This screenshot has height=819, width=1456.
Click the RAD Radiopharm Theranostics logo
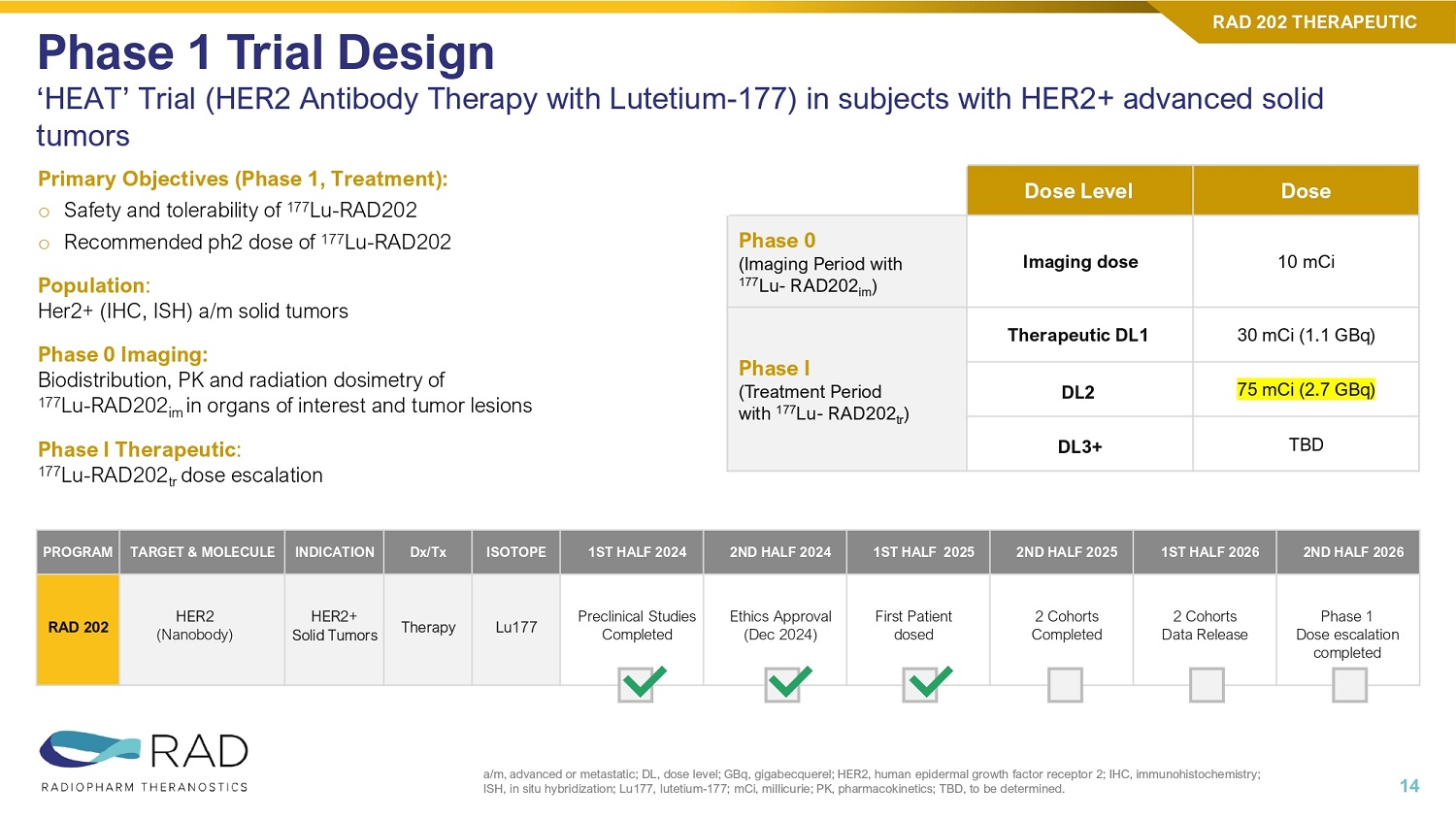pos(144,761)
